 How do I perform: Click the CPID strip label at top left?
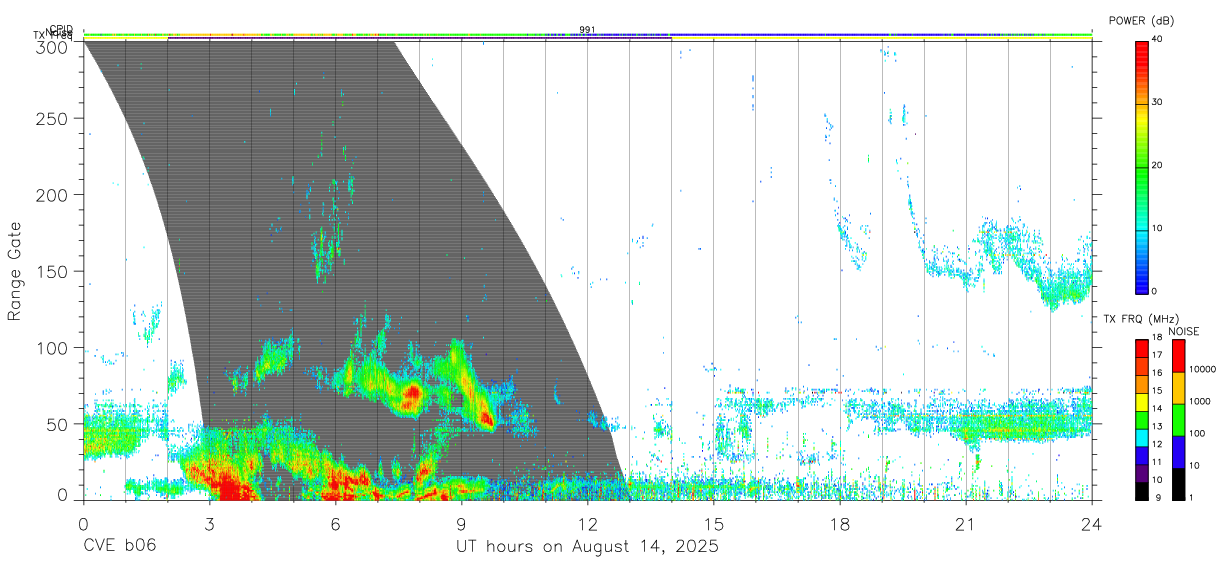[61, 29]
